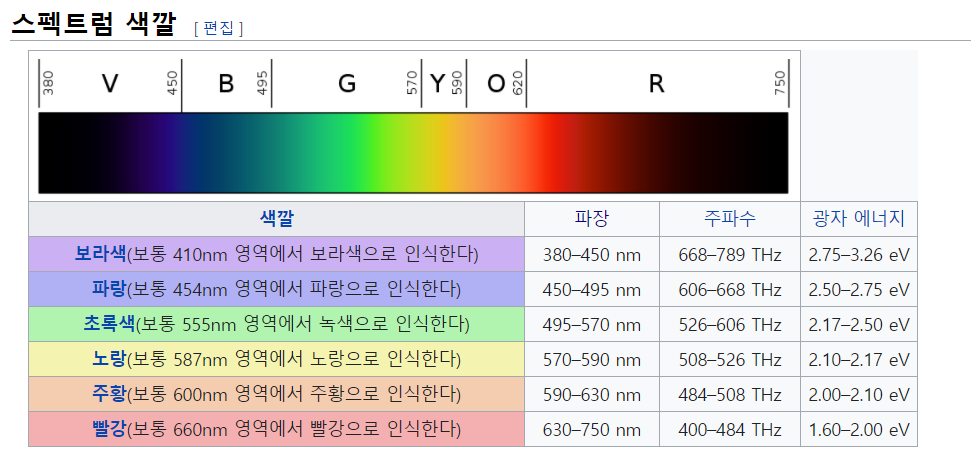
Task: Open the 파랑 color link
Action: click(109, 289)
